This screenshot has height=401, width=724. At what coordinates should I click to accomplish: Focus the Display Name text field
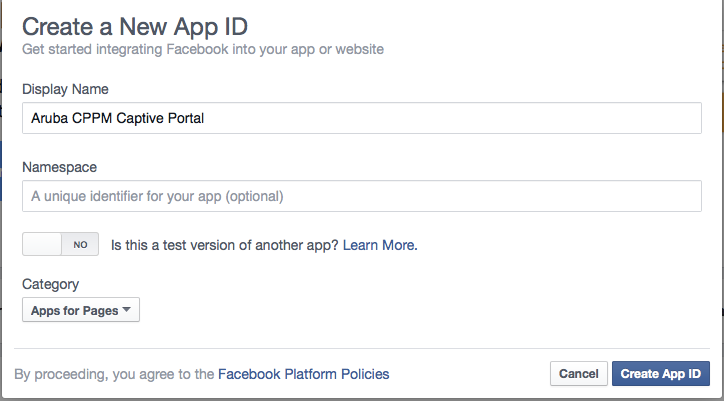(x=362, y=118)
